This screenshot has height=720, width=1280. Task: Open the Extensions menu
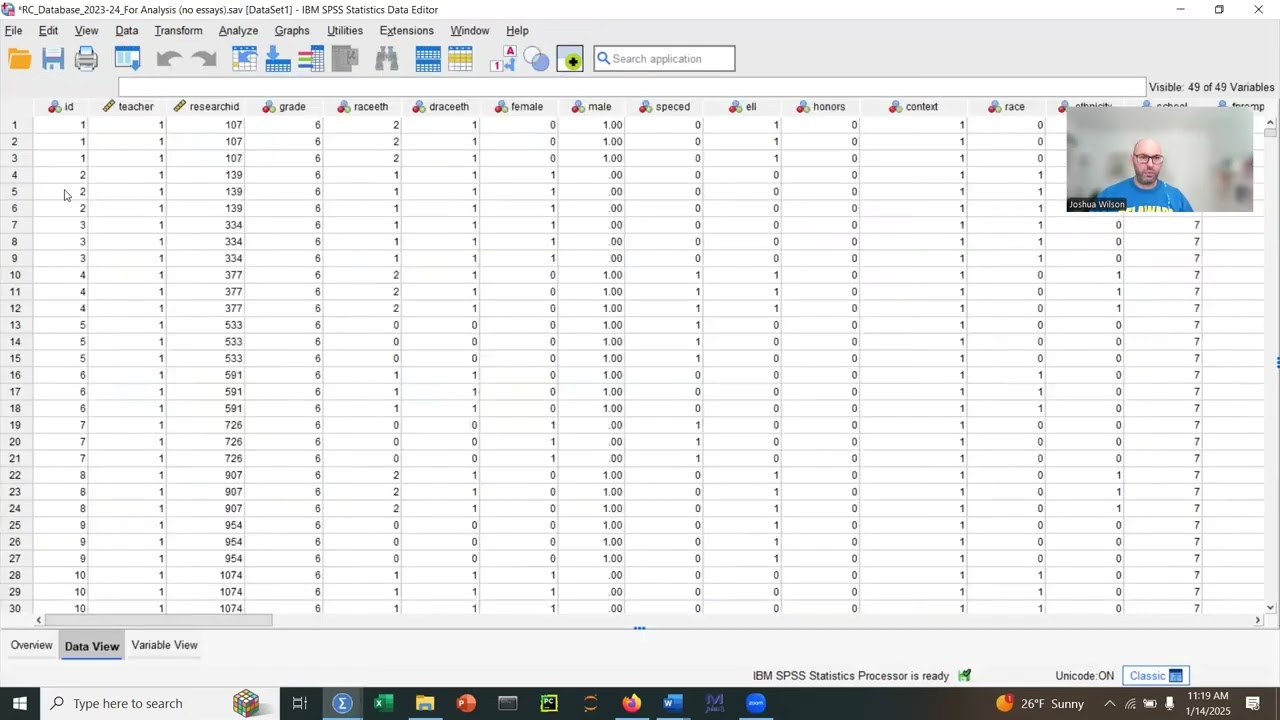406,30
